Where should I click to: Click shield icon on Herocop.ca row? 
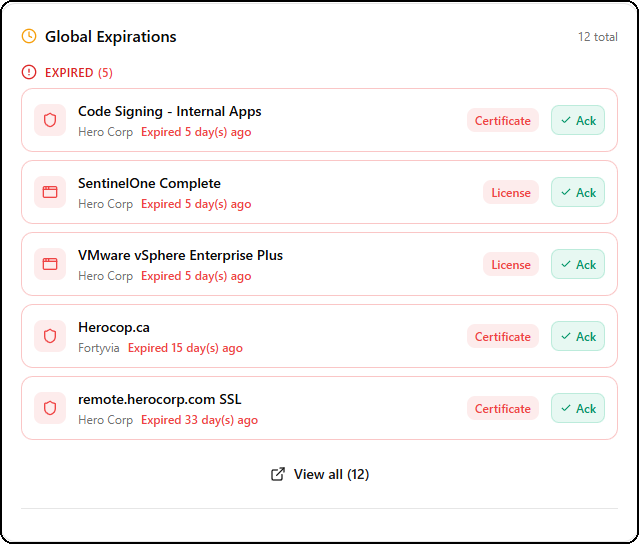(50, 336)
